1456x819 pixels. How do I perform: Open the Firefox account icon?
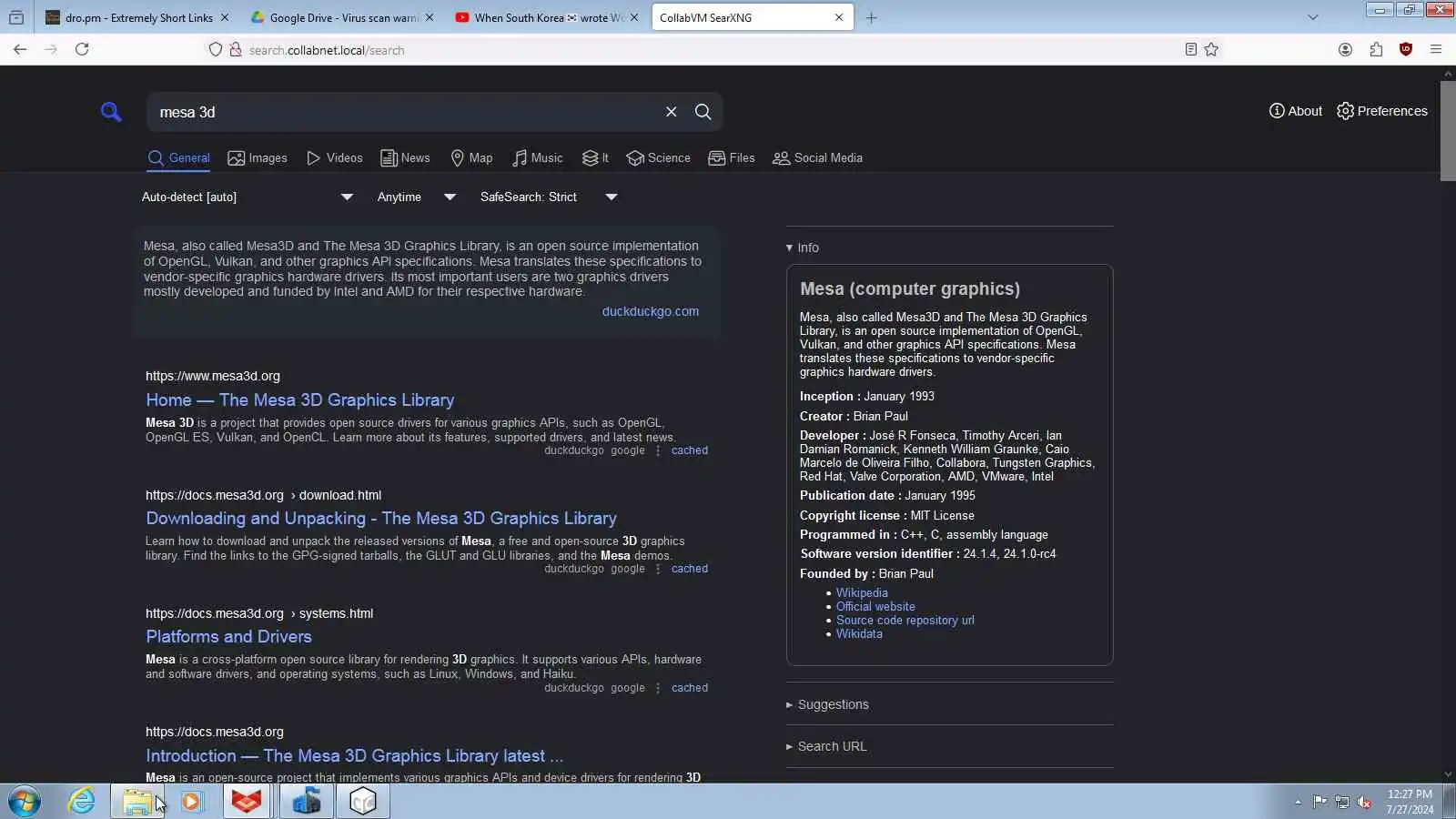(1345, 49)
